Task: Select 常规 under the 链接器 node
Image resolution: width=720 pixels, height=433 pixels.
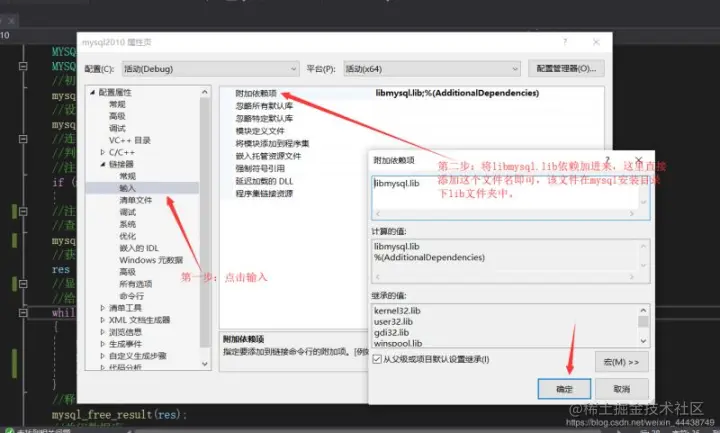Action: pos(128,176)
